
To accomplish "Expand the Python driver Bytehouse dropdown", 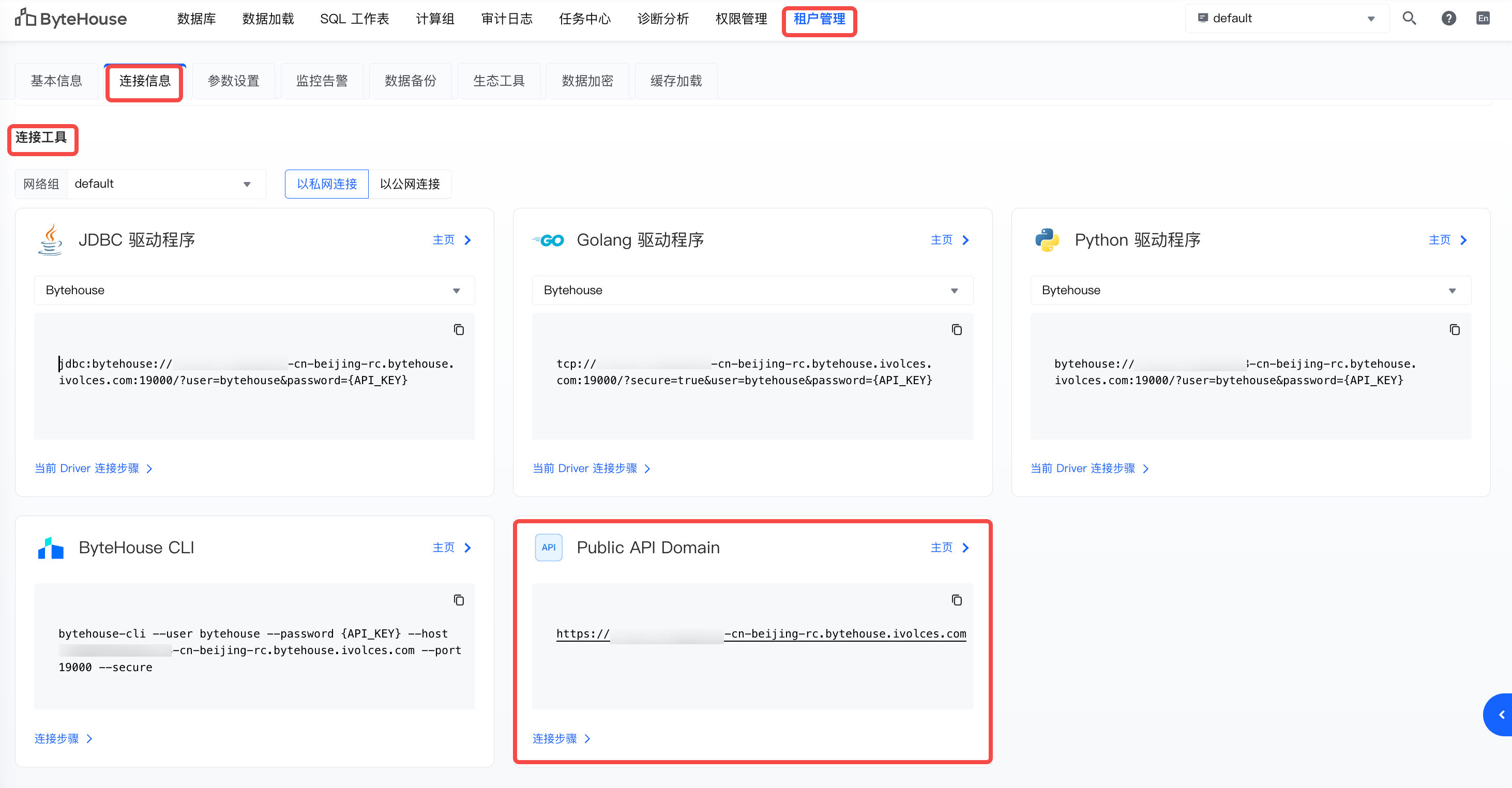I will click(x=1250, y=291).
